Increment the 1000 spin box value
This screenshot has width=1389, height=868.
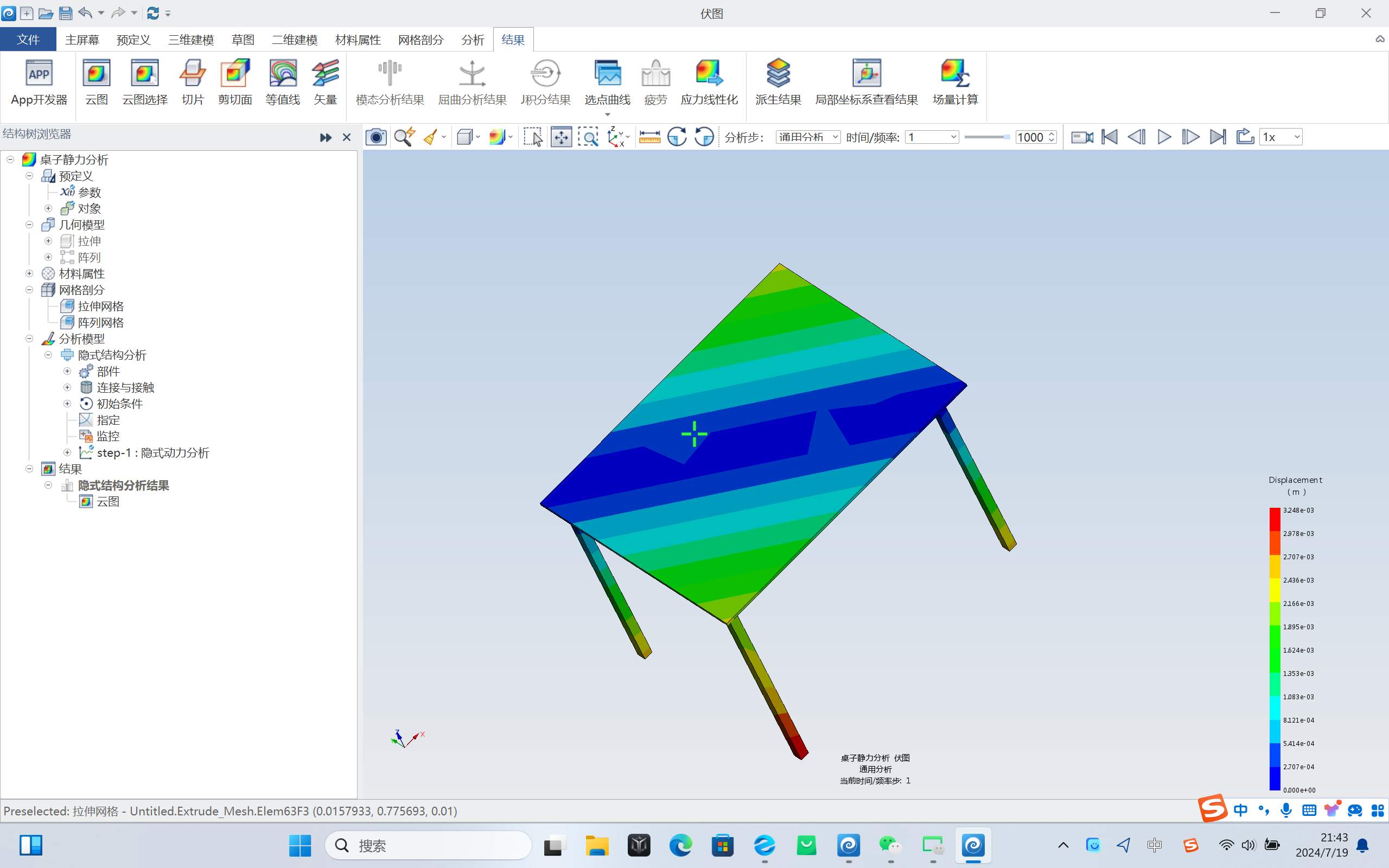click(1052, 134)
